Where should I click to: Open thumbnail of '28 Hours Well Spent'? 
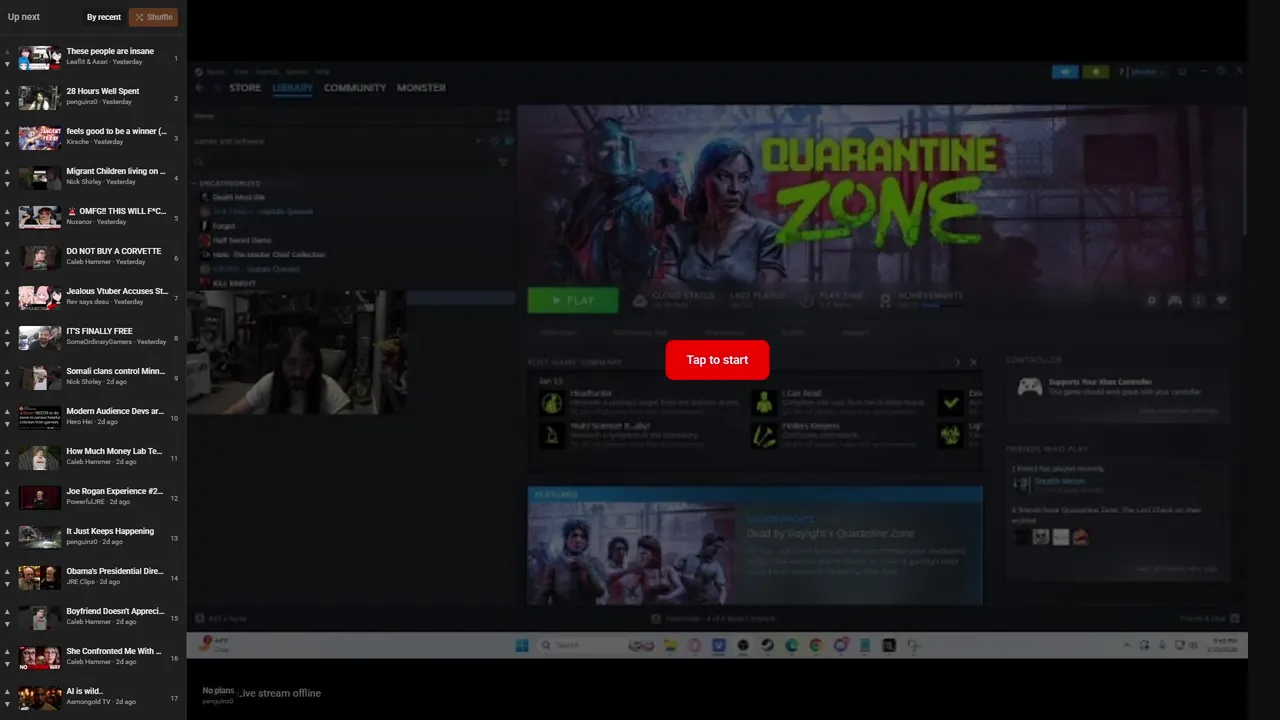[x=40, y=97]
